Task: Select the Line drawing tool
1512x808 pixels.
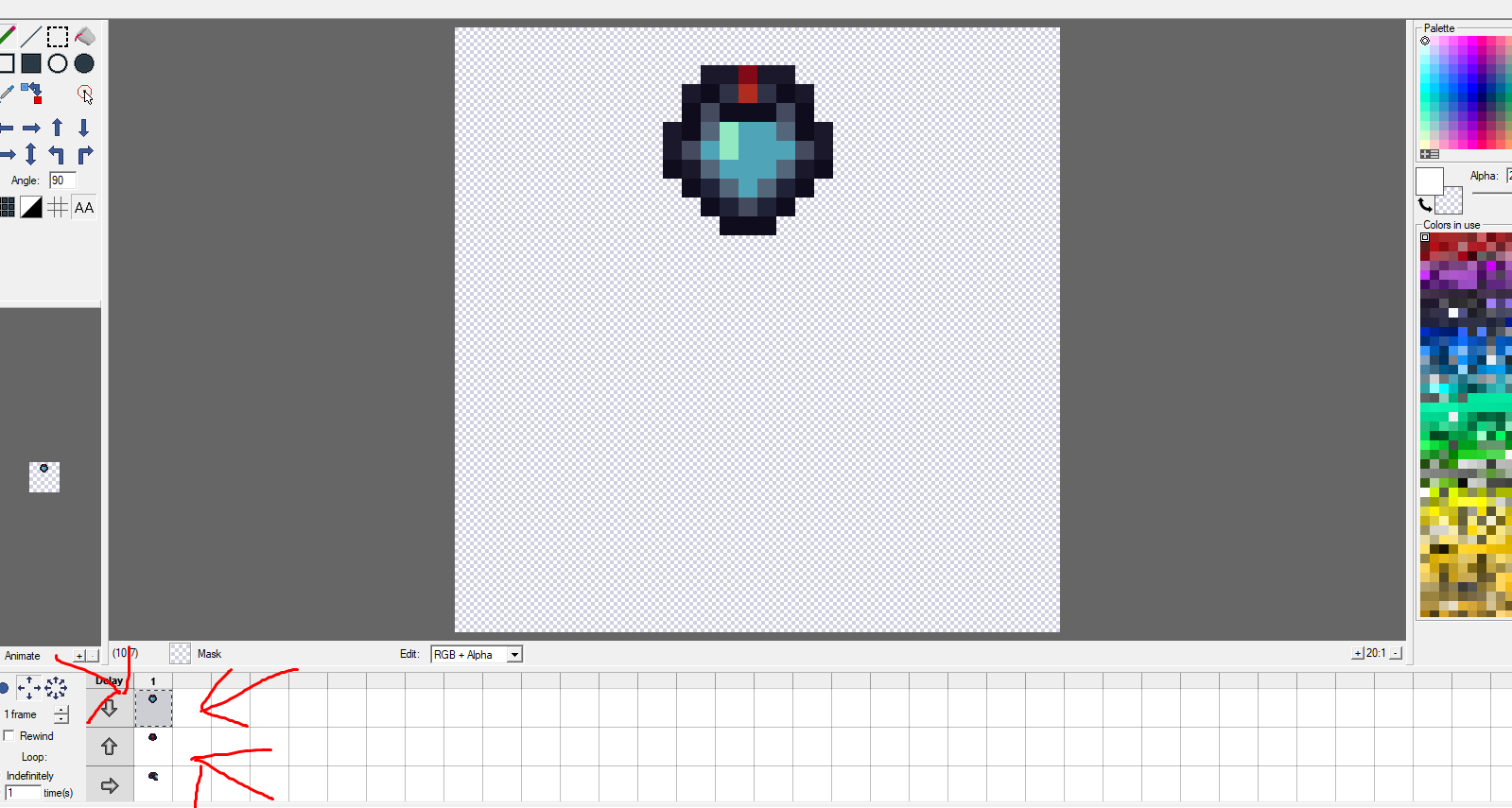Action: click(x=31, y=37)
